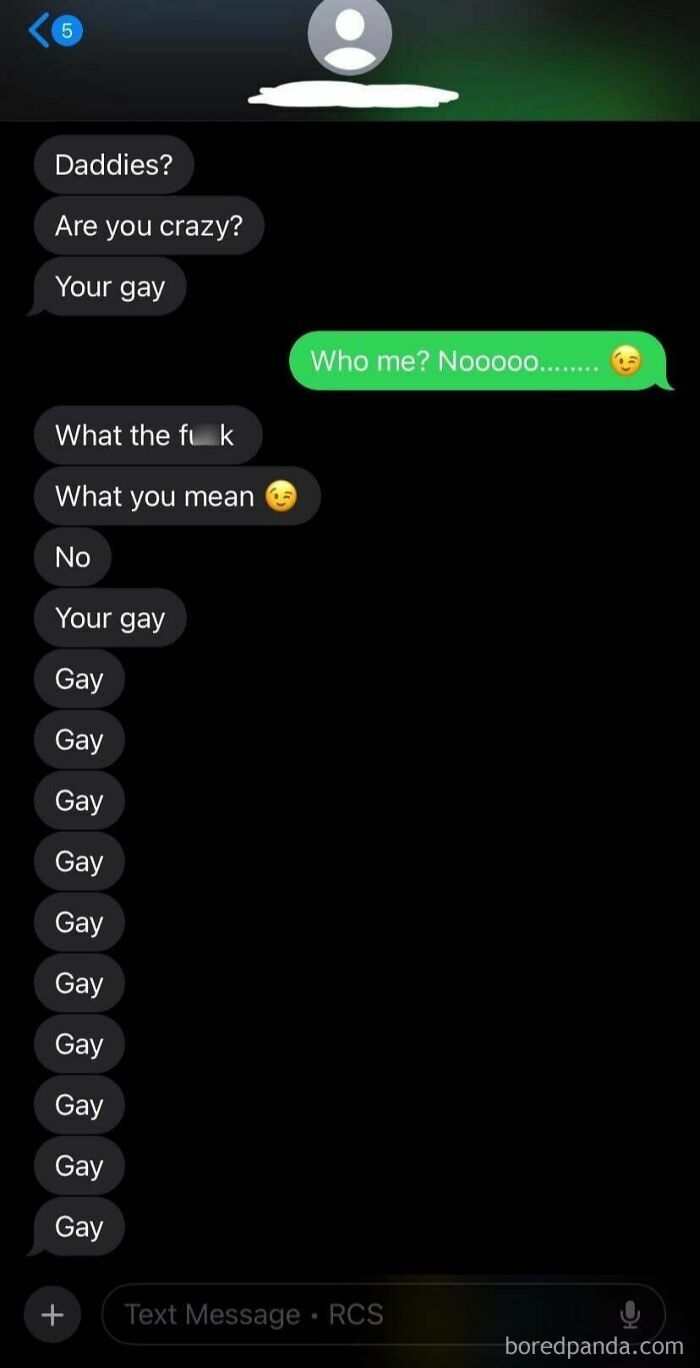Tap the first single 'Gay' bubble
Viewport: 700px width, 1368px height.
(79, 679)
